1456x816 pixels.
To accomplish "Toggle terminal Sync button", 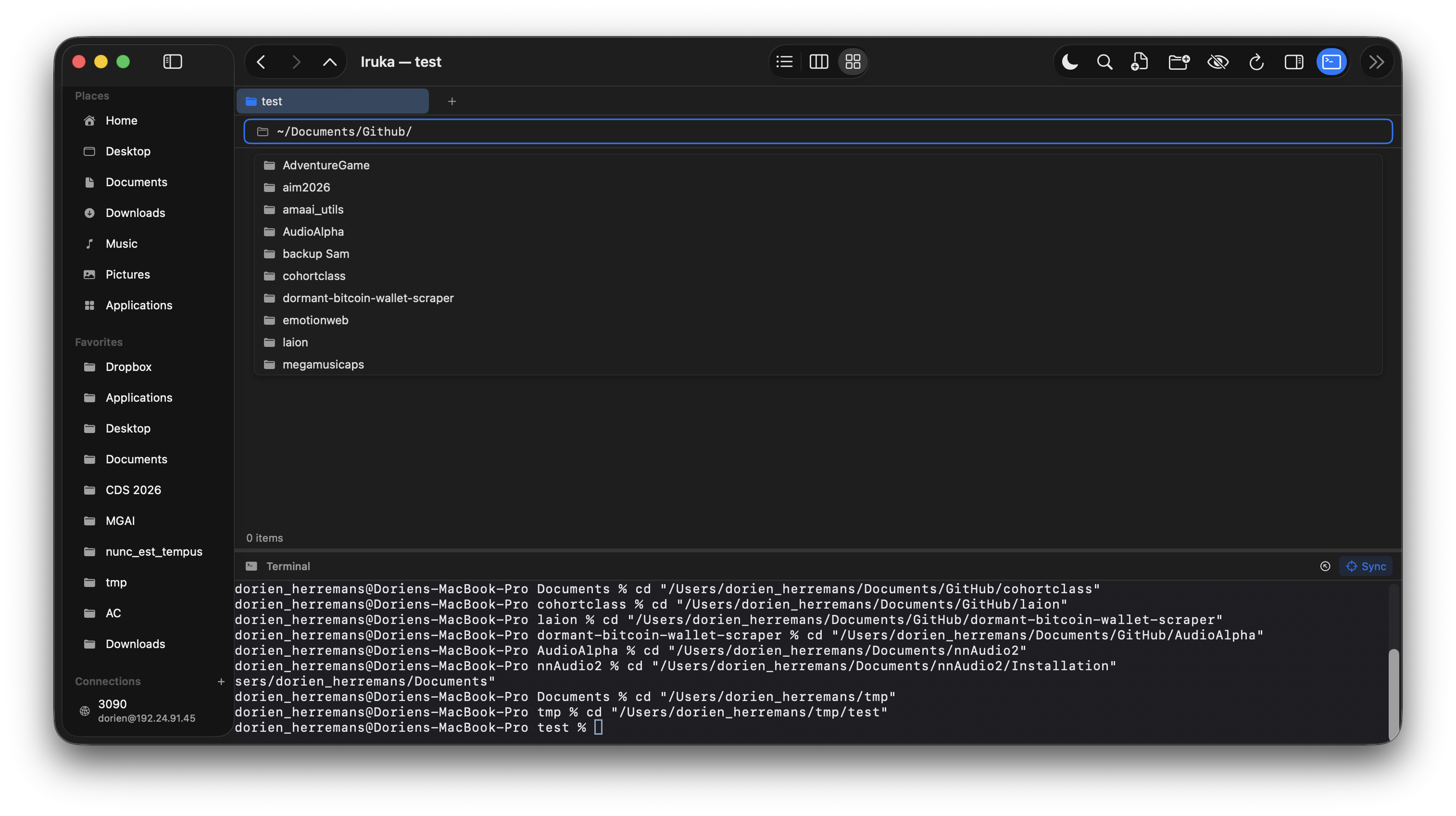I will pos(1366,566).
